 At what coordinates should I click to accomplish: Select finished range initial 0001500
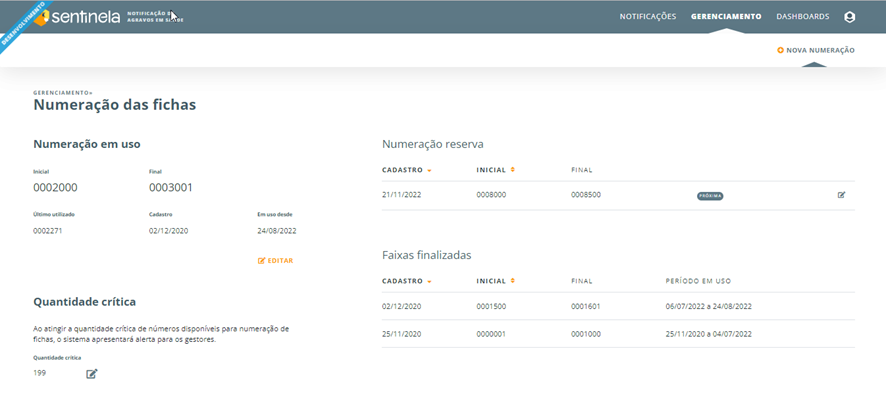coord(491,306)
